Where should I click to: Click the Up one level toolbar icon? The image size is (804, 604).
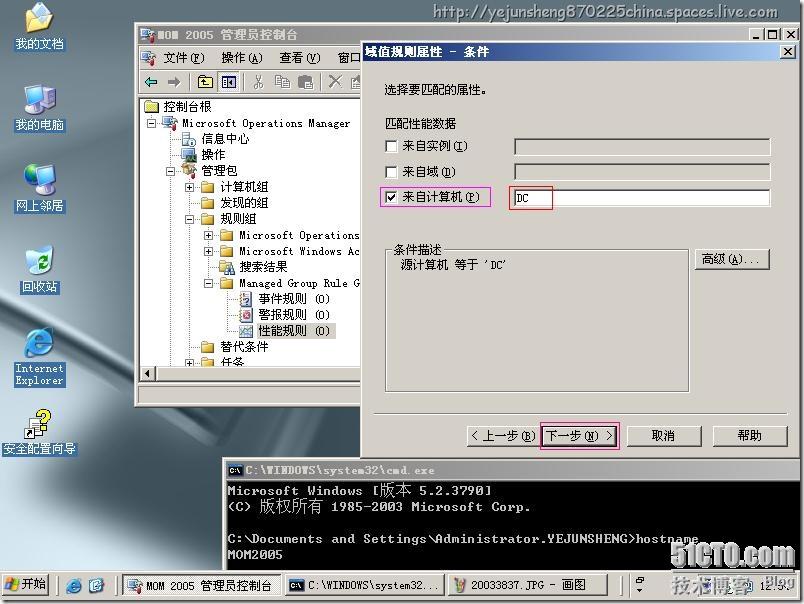[x=205, y=82]
